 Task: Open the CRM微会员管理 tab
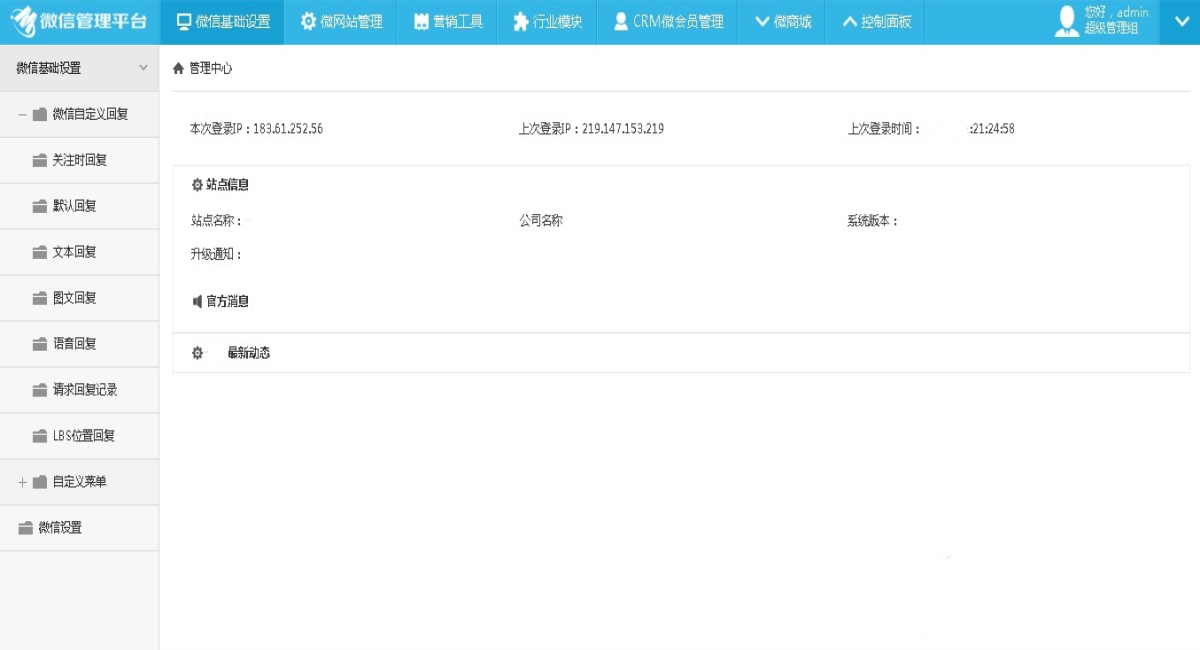[668, 22]
